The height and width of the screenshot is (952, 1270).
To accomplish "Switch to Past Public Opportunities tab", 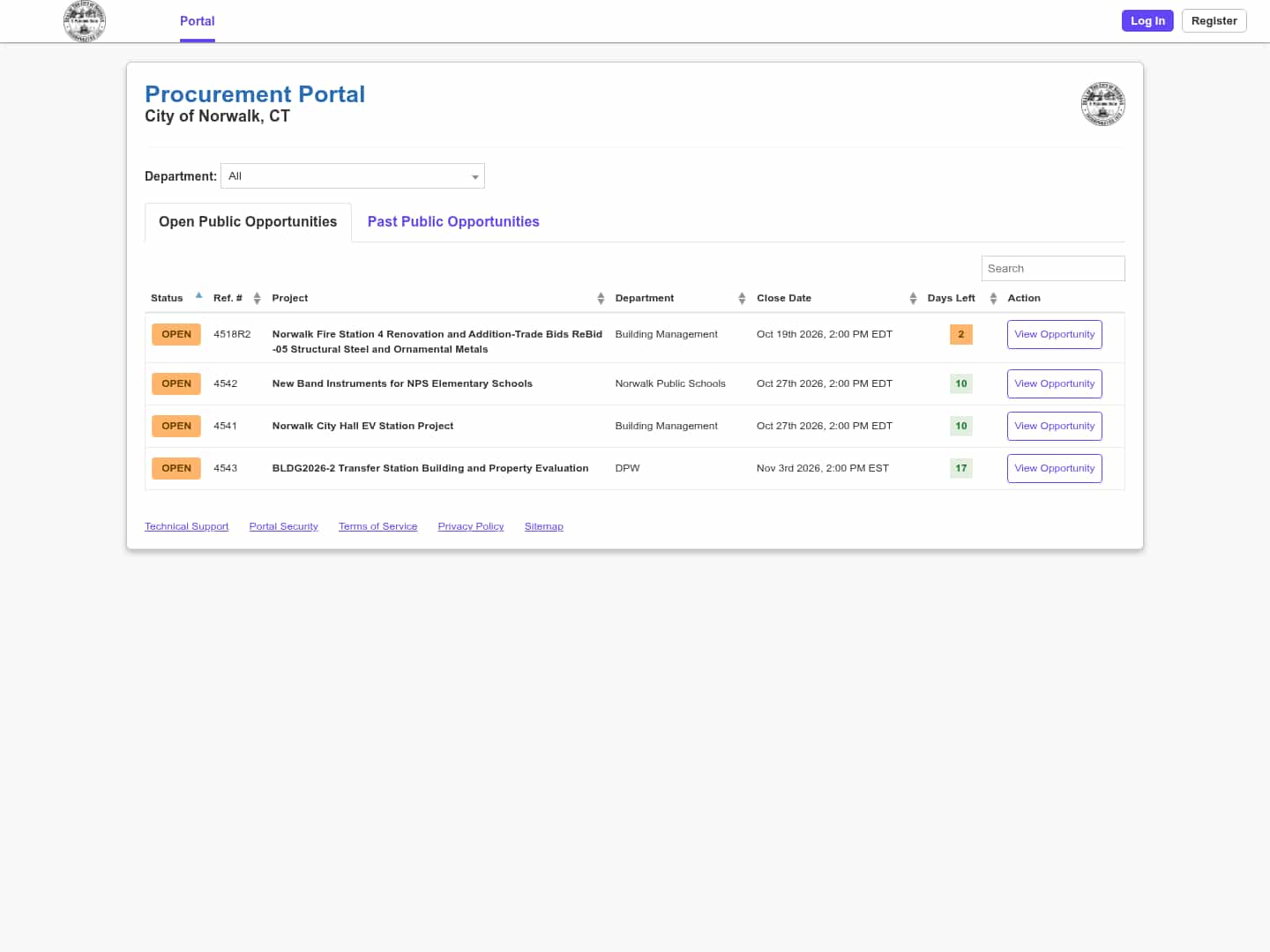I will pos(453,222).
